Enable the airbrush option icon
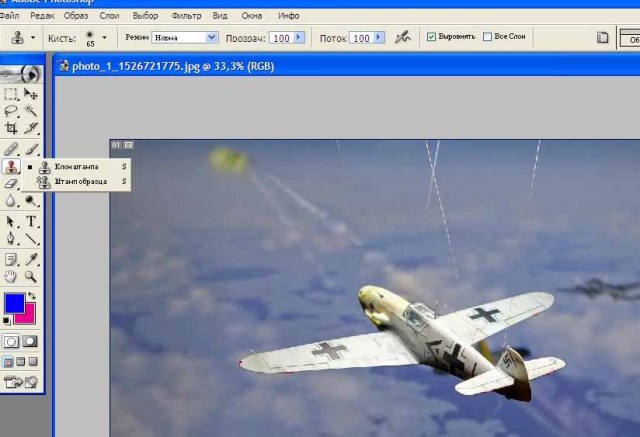The image size is (640, 437). (402, 37)
